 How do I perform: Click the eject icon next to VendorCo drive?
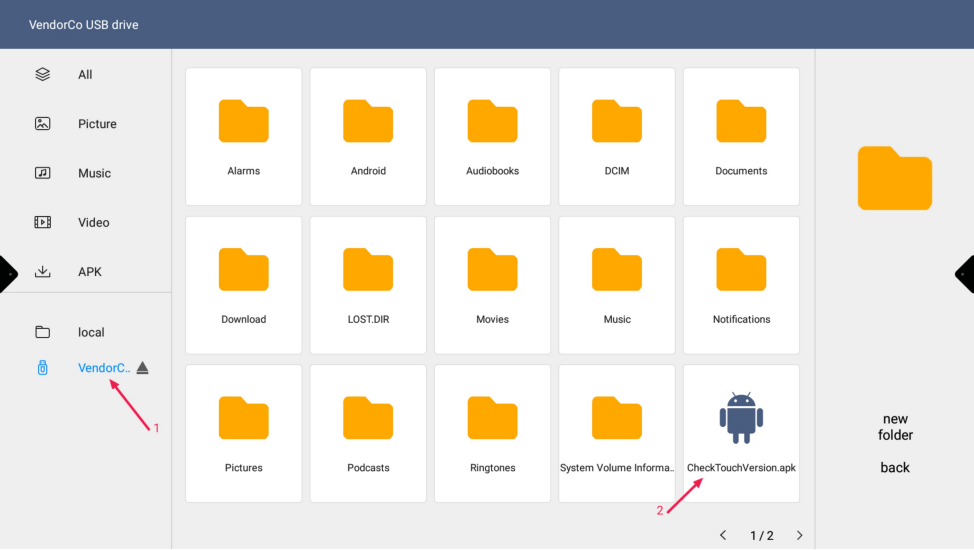click(x=142, y=368)
